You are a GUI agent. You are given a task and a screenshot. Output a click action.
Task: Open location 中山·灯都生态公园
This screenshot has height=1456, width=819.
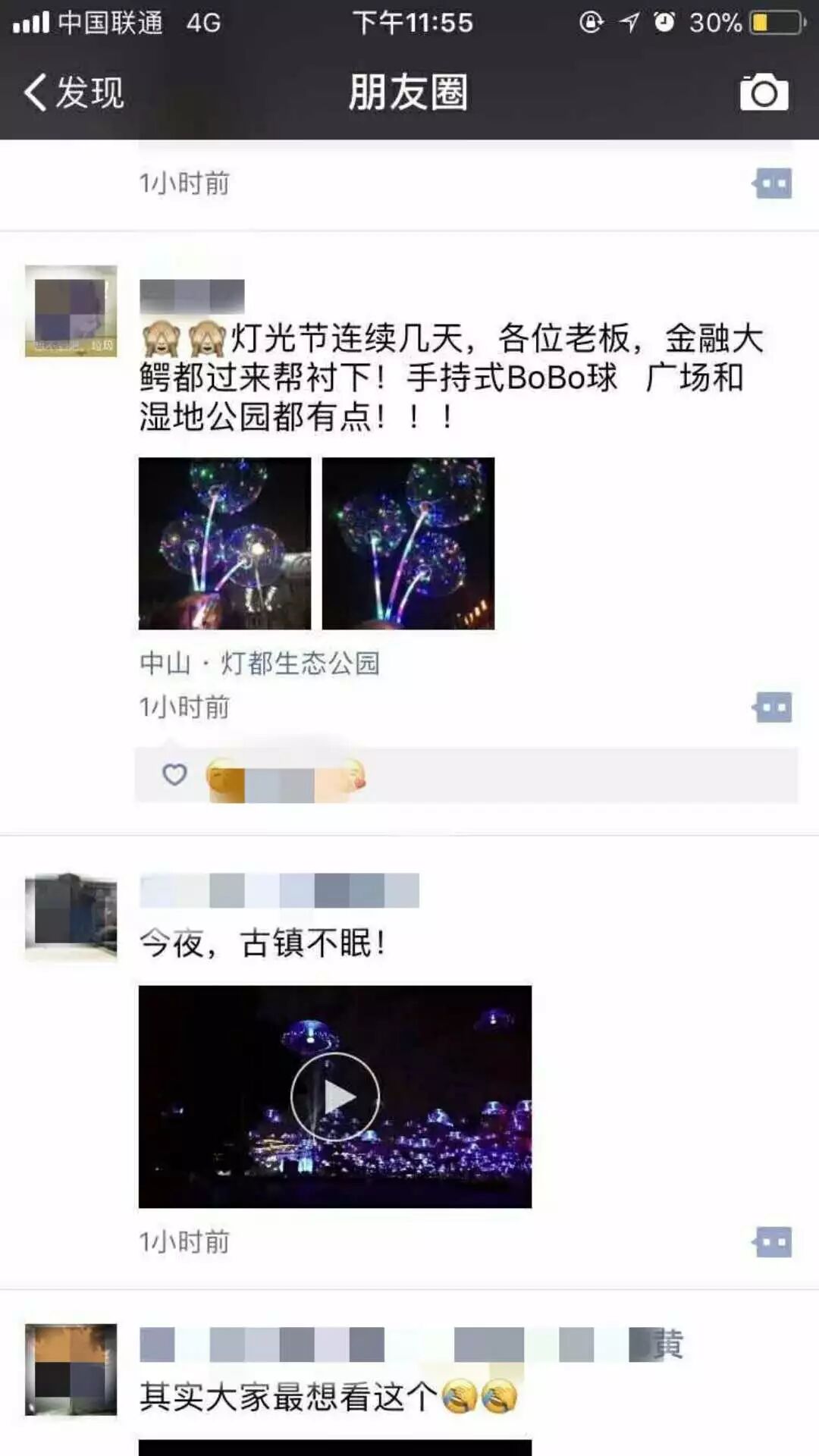[259, 663]
